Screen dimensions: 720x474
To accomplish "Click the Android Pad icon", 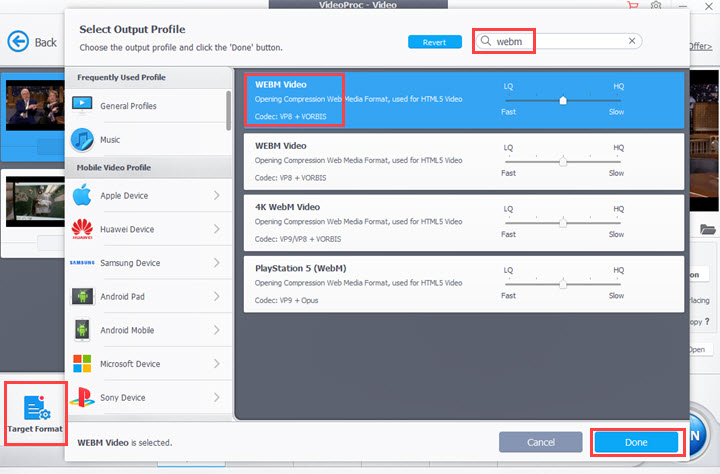I will 82,296.
